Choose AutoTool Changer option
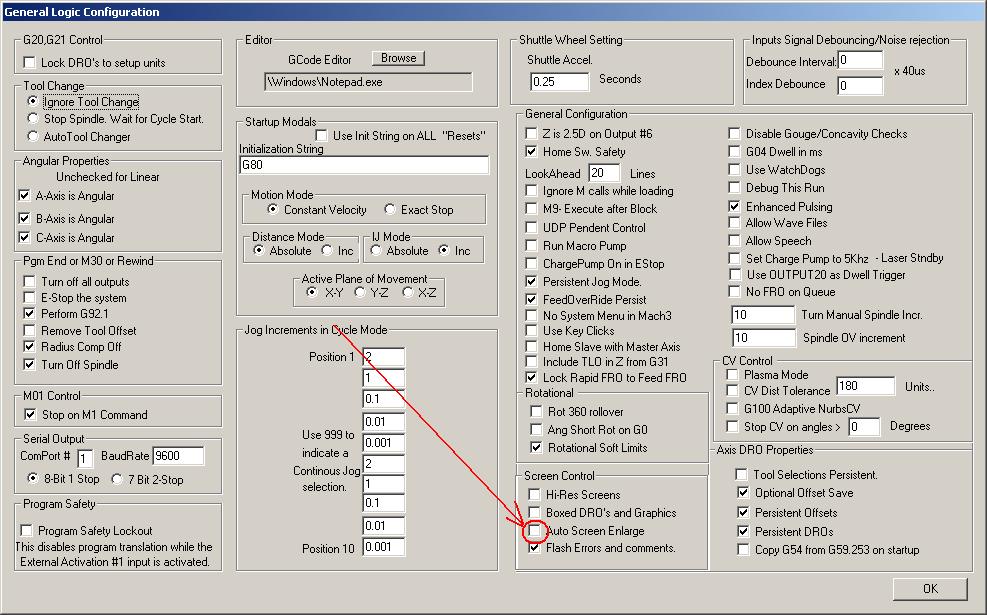Screen dimensions: 987x615 pos(33,136)
